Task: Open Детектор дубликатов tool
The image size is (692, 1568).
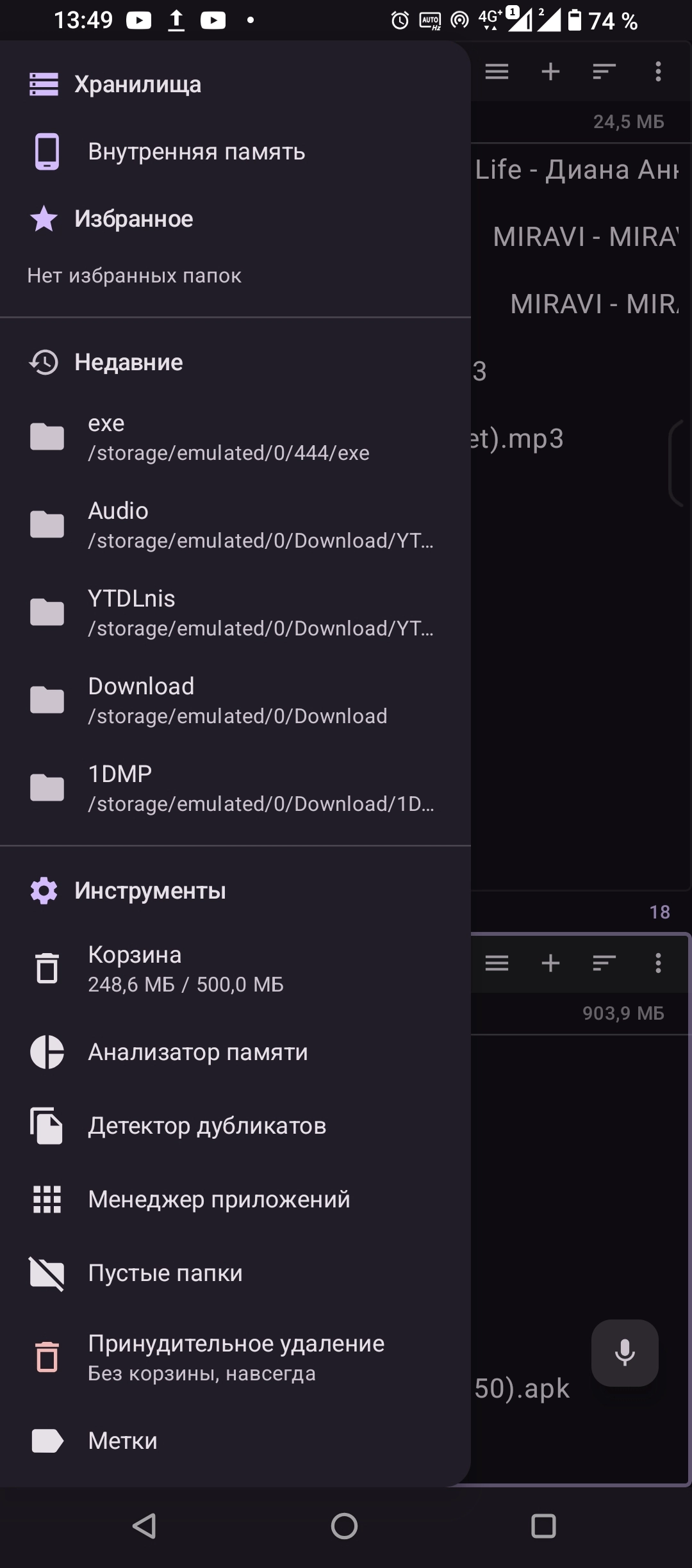Action: pyautogui.click(x=235, y=1125)
